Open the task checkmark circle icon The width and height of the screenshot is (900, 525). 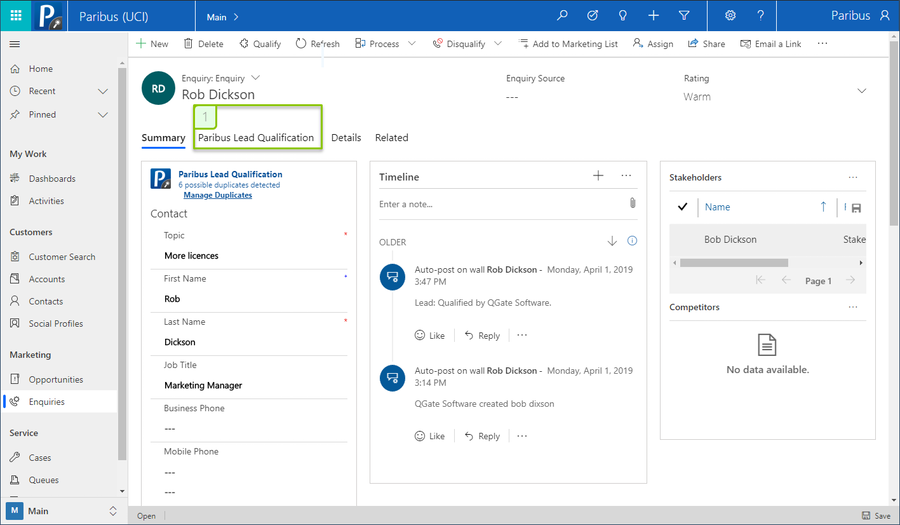click(x=592, y=15)
